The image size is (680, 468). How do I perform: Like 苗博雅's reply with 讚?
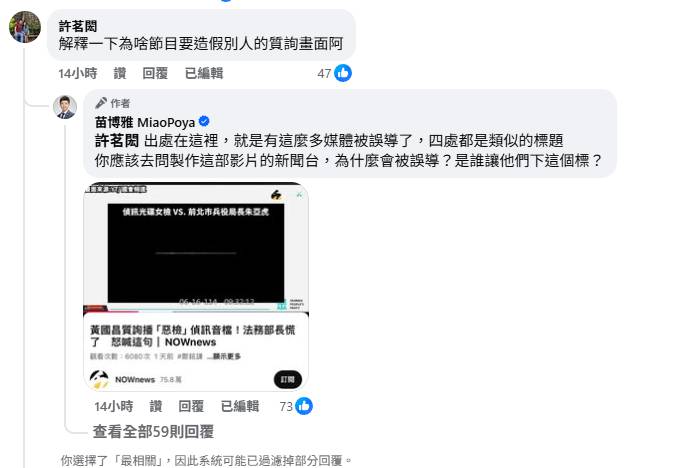tap(156, 406)
